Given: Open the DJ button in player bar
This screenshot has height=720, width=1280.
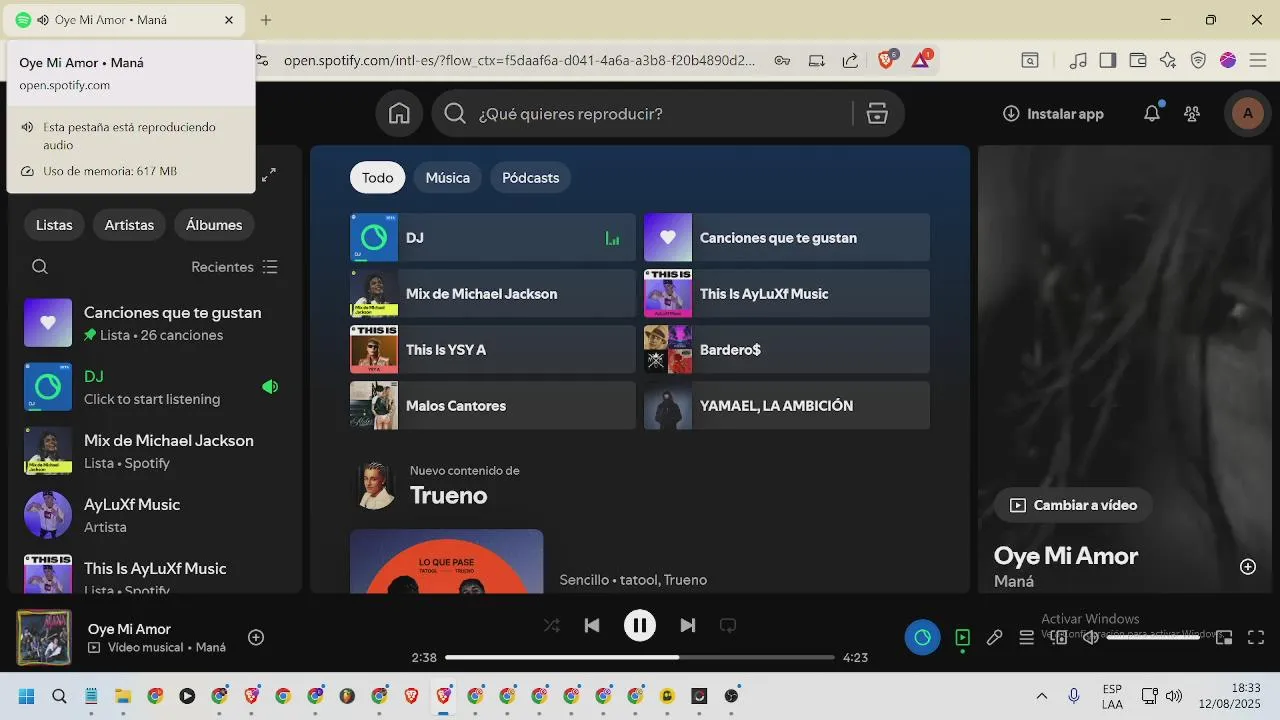Looking at the screenshot, I should tap(922, 637).
